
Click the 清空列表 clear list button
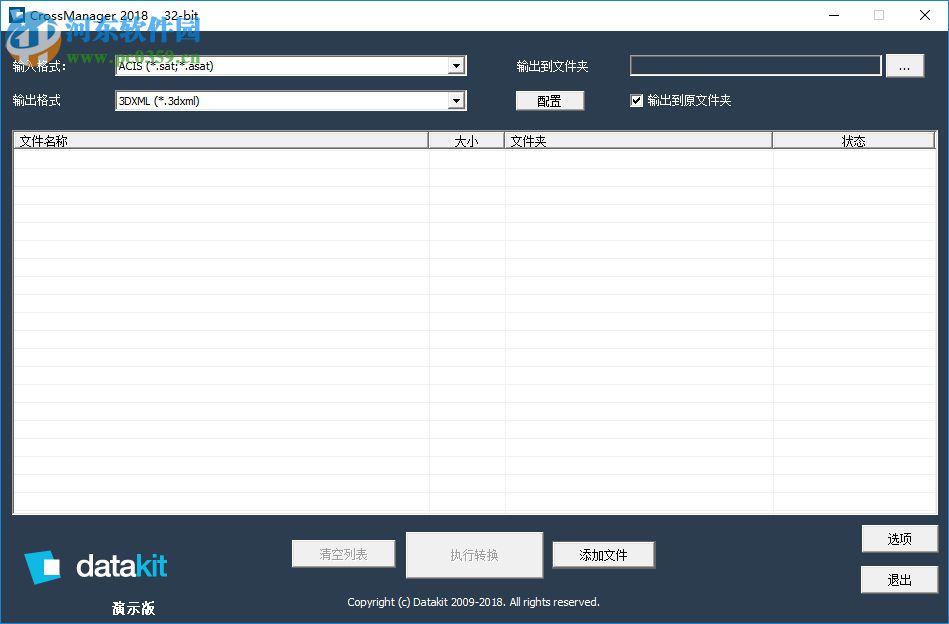(343, 552)
